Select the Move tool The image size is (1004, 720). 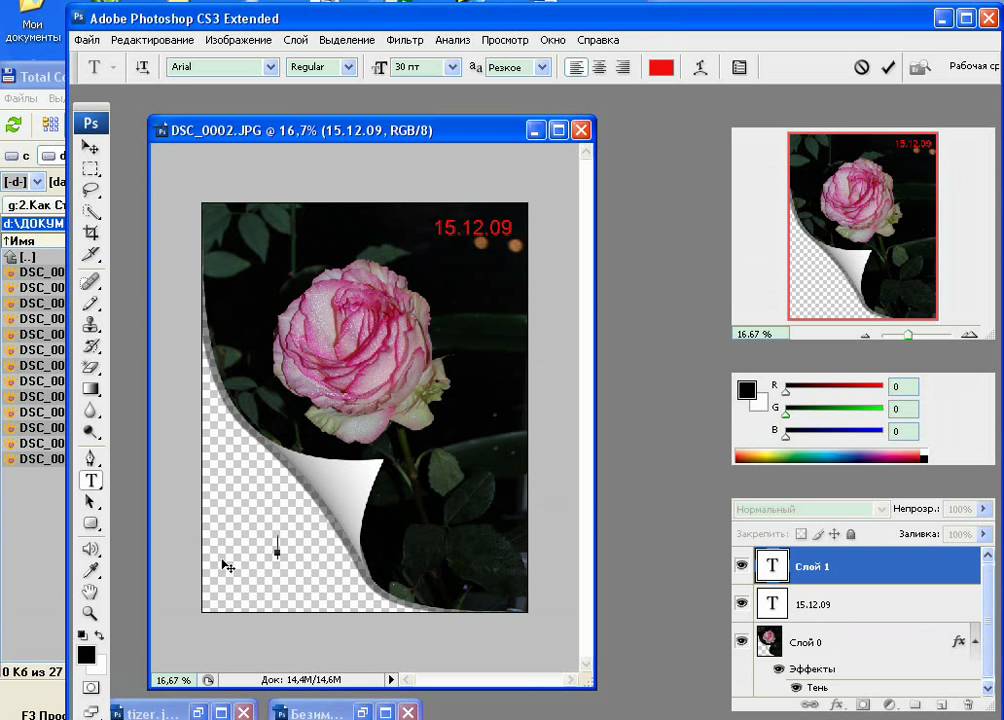(x=90, y=147)
